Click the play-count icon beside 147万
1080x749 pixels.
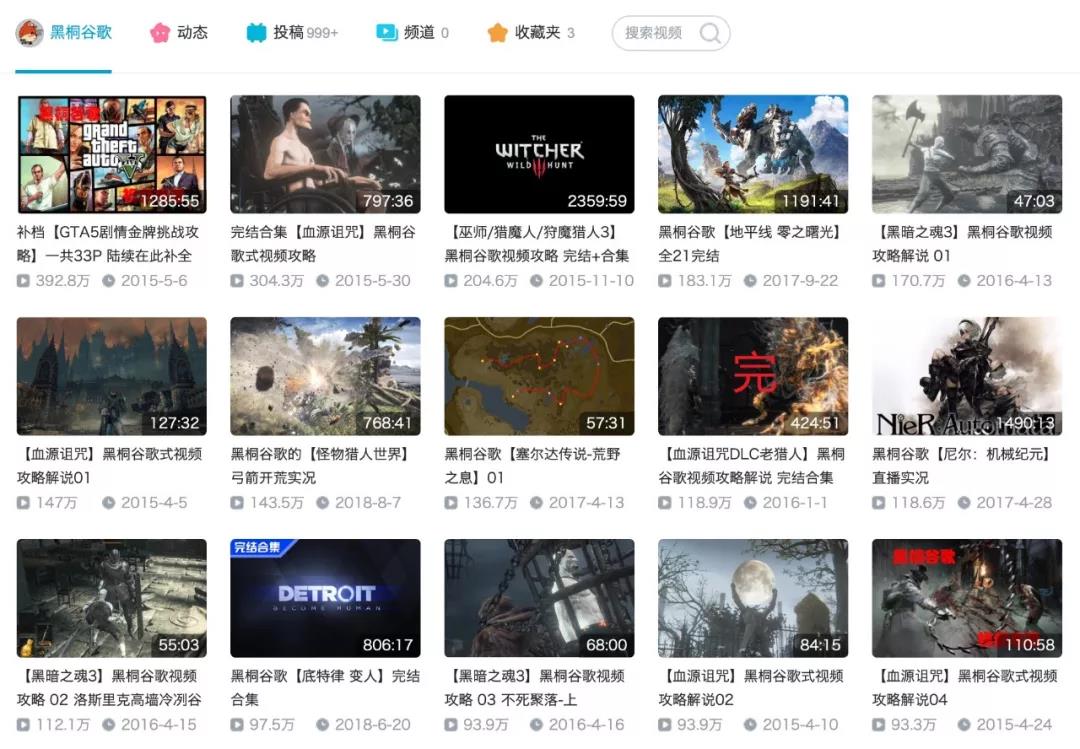[23, 502]
